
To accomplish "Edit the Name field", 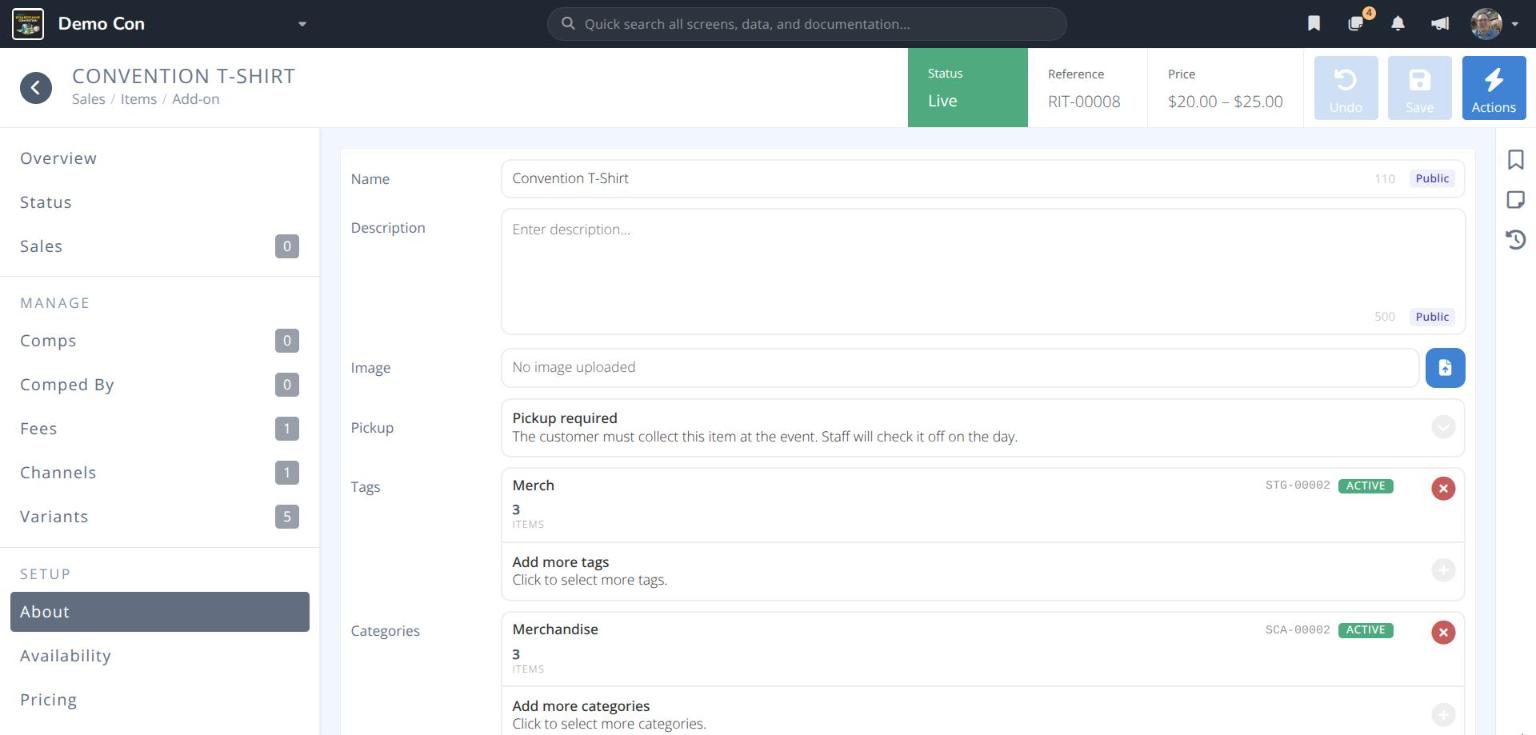I will pos(983,179).
